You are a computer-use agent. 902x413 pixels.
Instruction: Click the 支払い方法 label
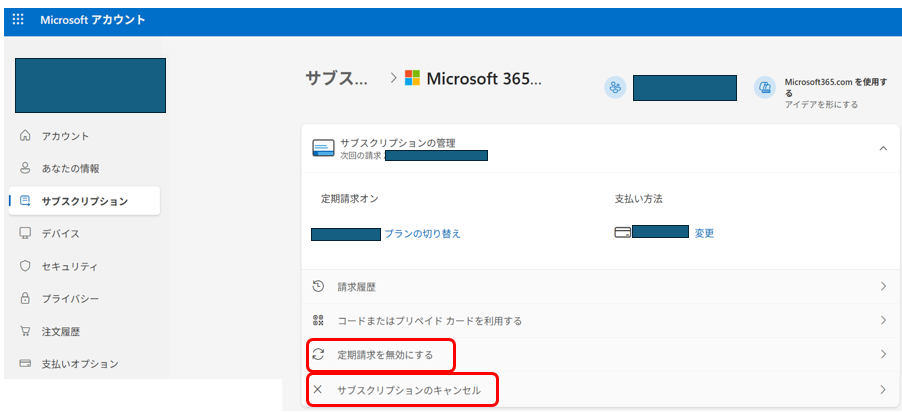(x=639, y=199)
